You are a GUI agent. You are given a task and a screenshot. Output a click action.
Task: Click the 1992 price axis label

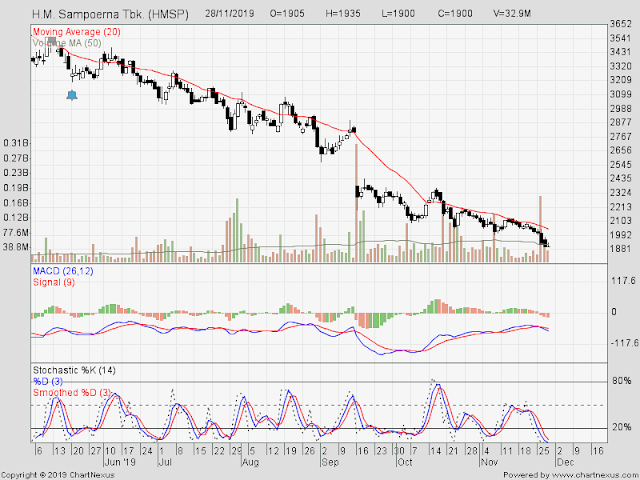620,235
